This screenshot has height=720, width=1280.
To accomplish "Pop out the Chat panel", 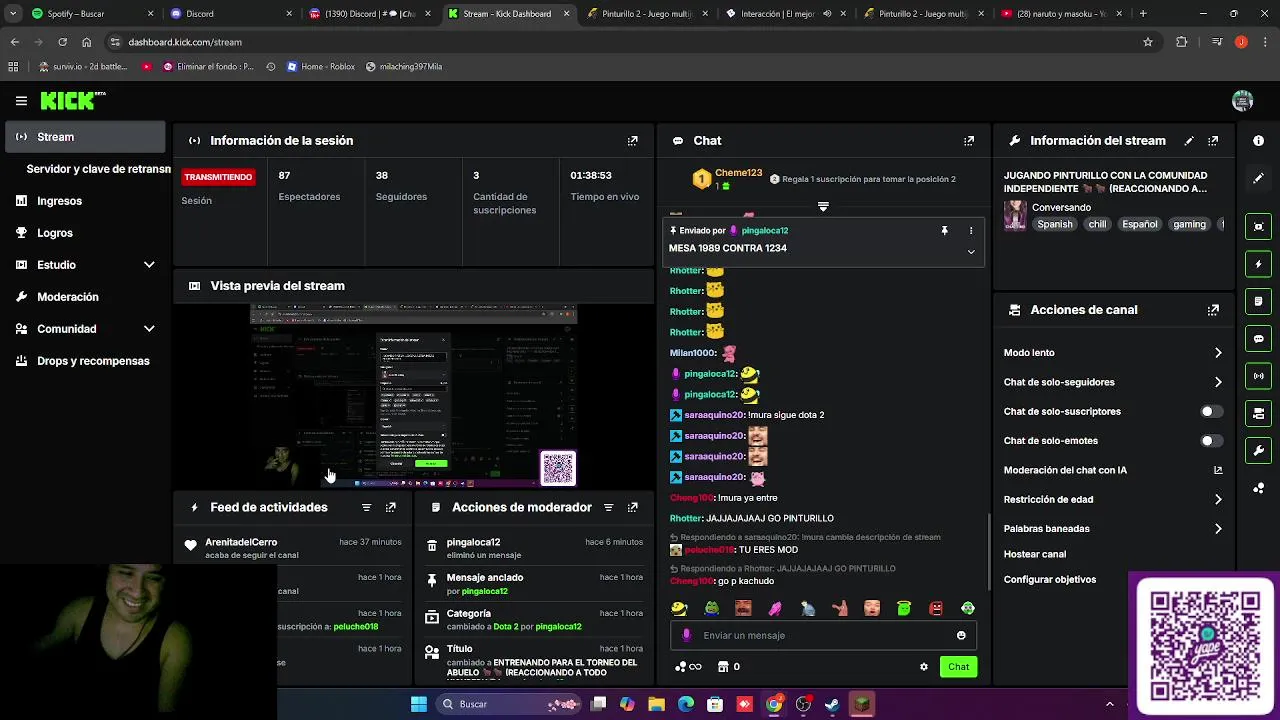I will (968, 141).
